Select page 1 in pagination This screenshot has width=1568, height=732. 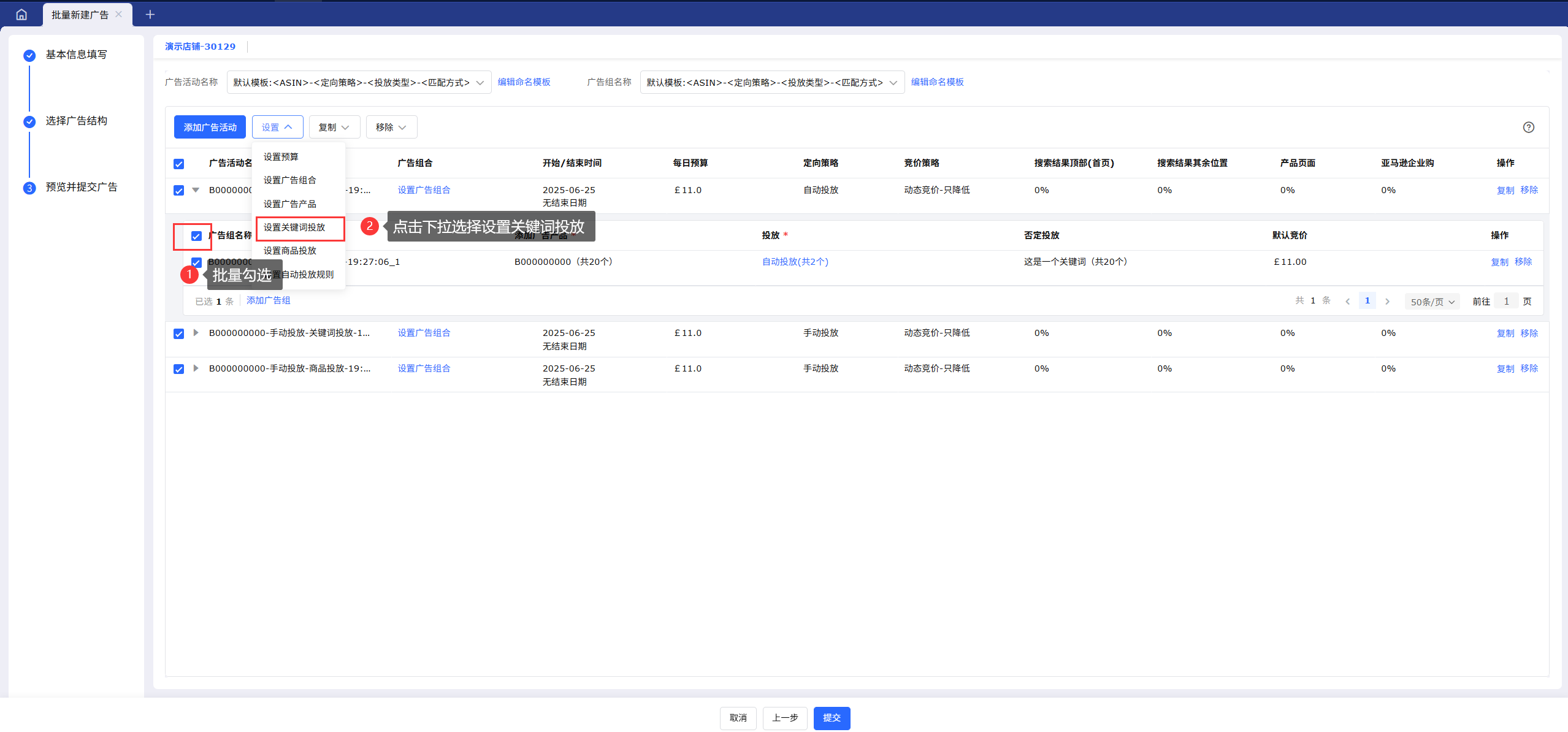pyautogui.click(x=1367, y=300)
